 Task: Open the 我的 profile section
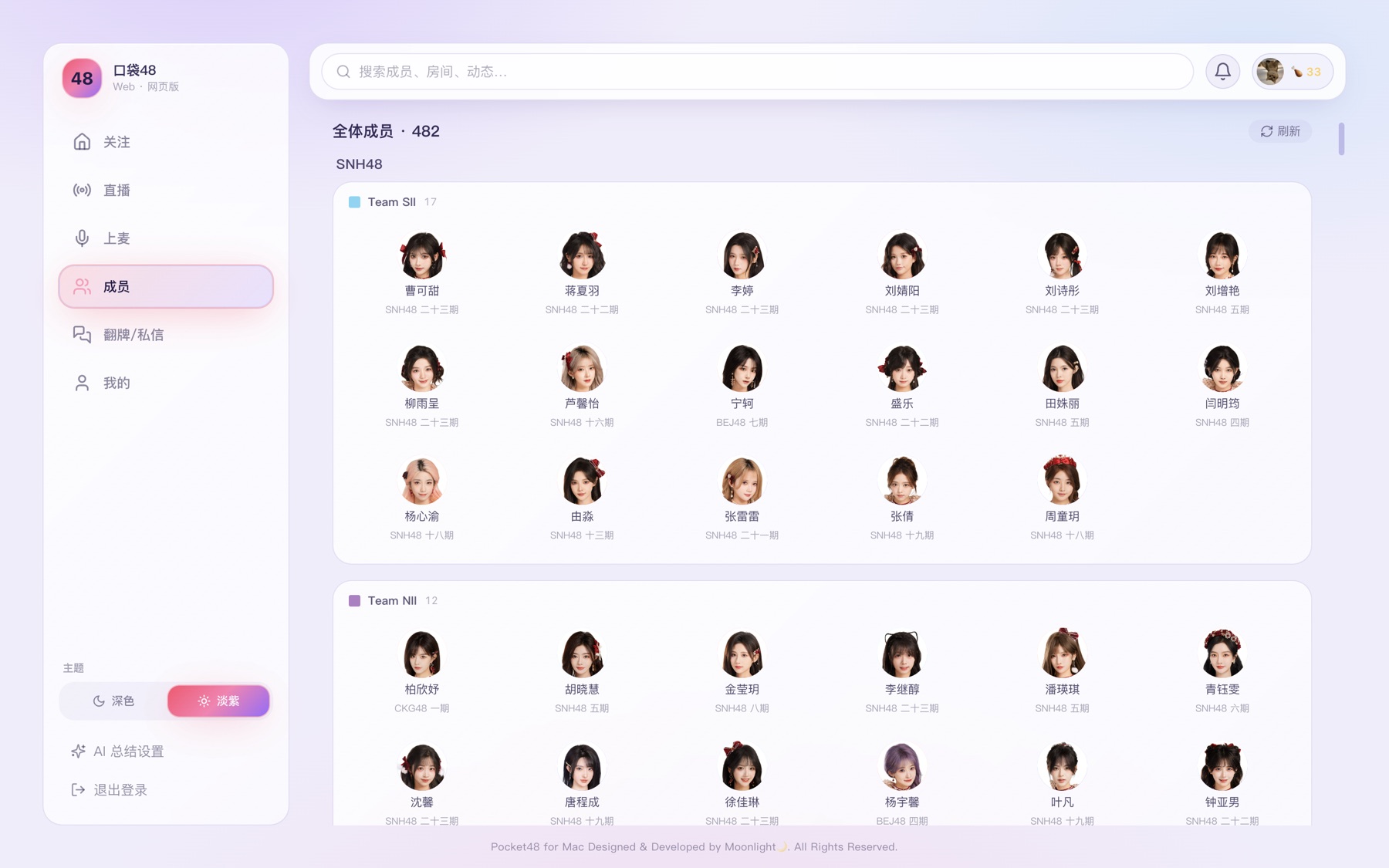pyautogui.click(x=166, y=383)
